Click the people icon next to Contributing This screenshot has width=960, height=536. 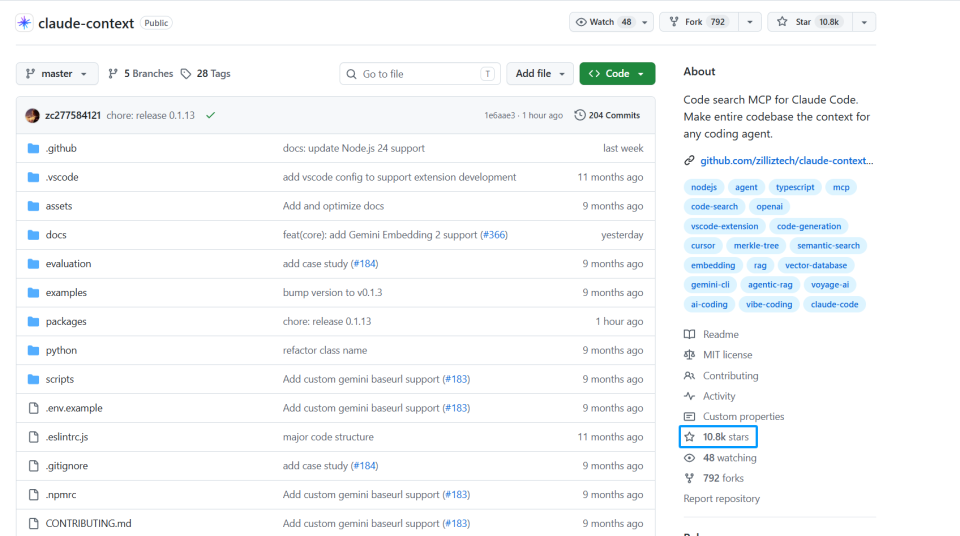pos(689,376)
